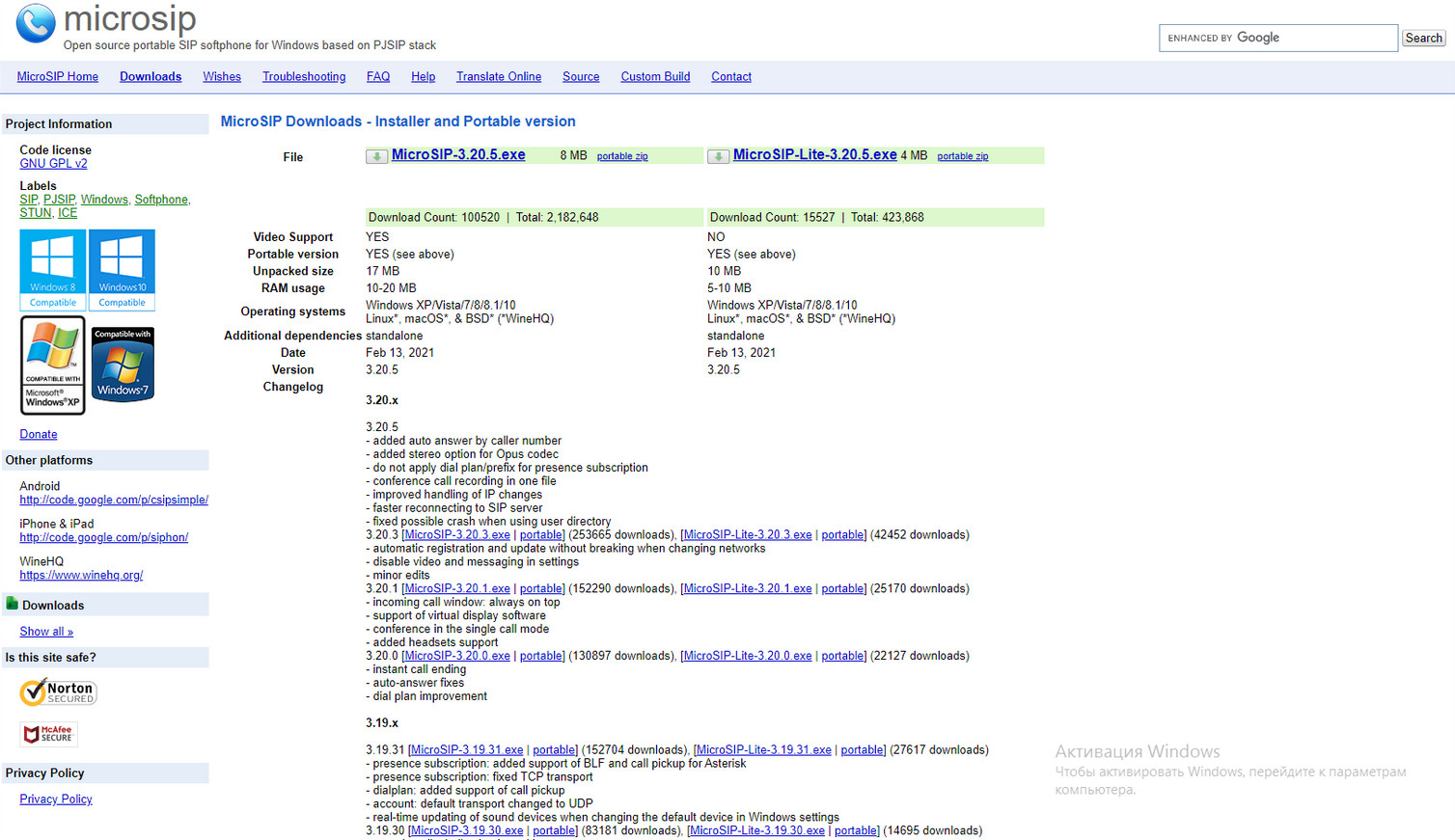The width and height of the screenshot is (1455, 840).
Task: Open the FAQ navigation link
Action: pos(378,77)
